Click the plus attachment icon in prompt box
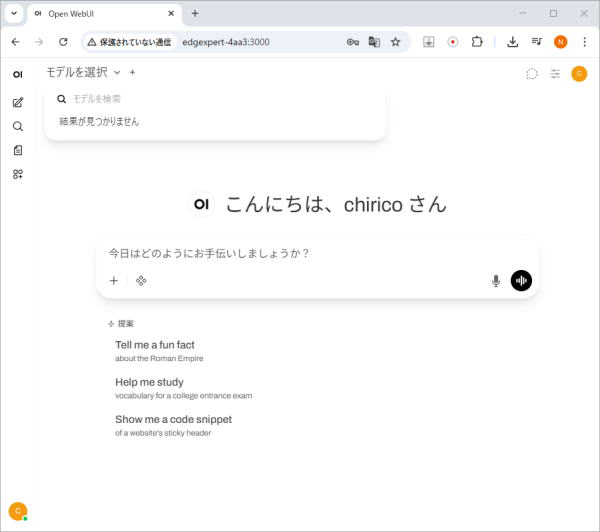Image resolution: width=600 pixels, height=532 pixels. pos(114,281)
